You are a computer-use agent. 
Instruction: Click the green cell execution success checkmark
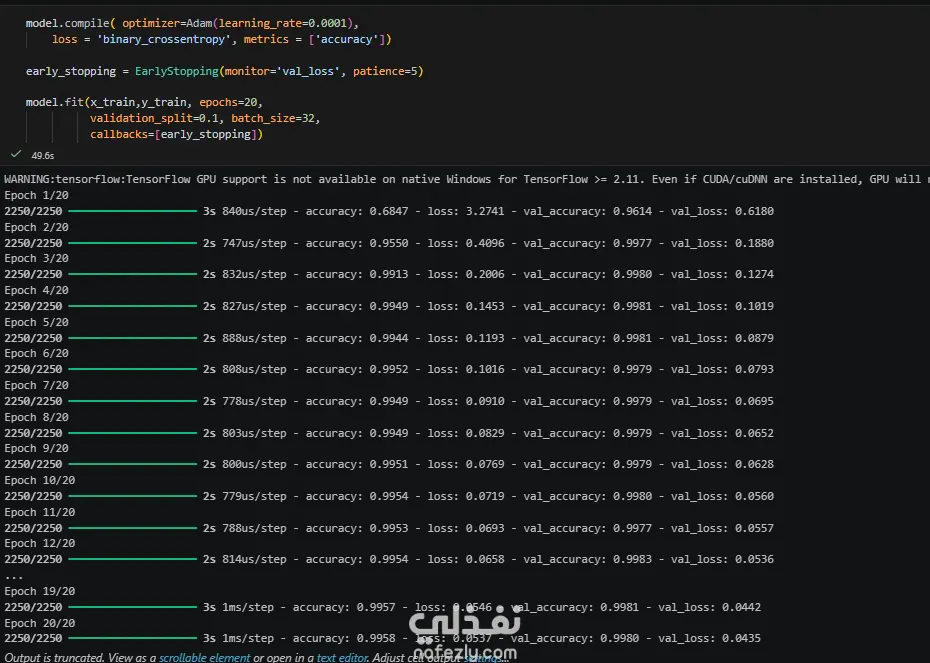(x=16, y=154)
